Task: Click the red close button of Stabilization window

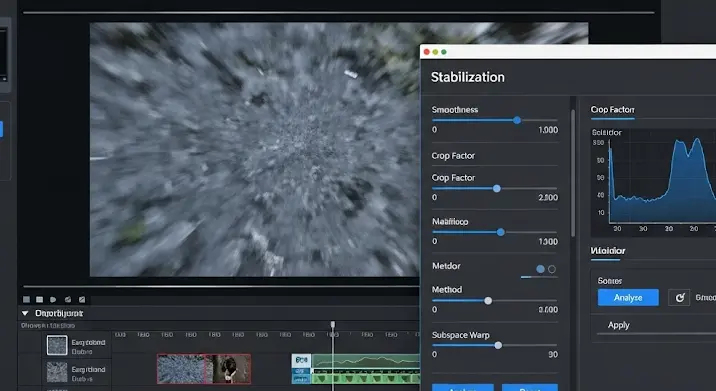Action: [426, 52]
